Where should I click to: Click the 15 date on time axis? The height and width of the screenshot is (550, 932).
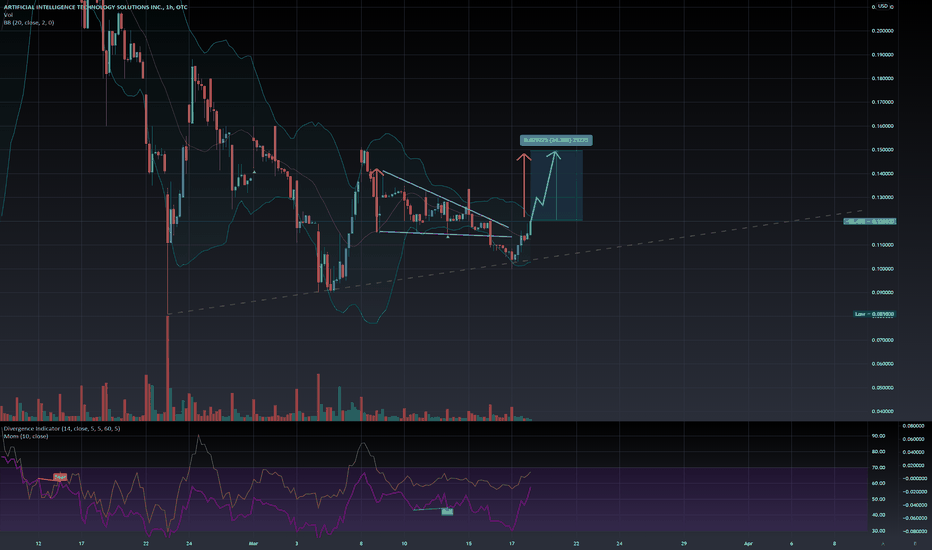click(469, 543)
